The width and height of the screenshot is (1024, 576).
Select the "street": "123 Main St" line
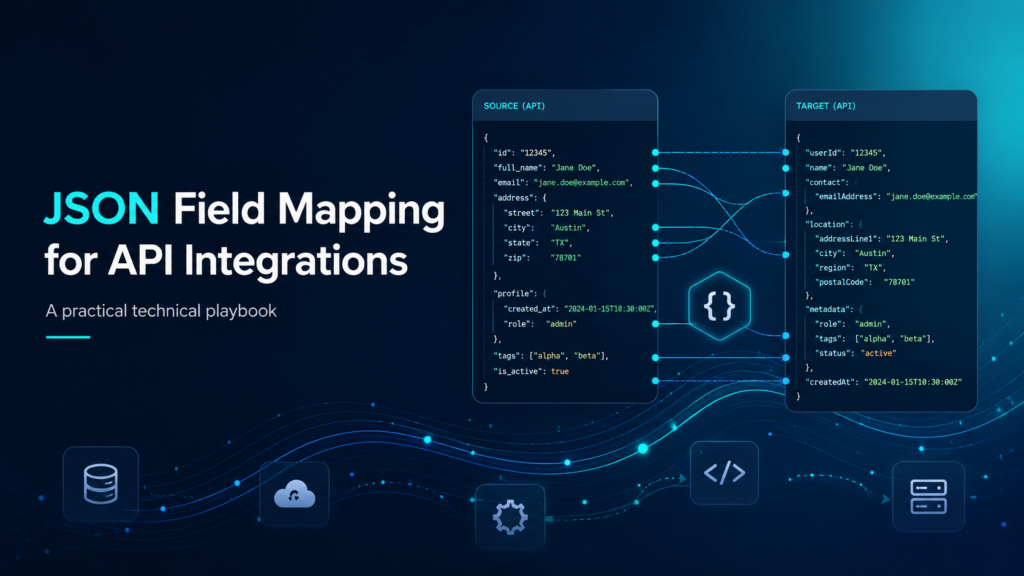coord(558,213)
